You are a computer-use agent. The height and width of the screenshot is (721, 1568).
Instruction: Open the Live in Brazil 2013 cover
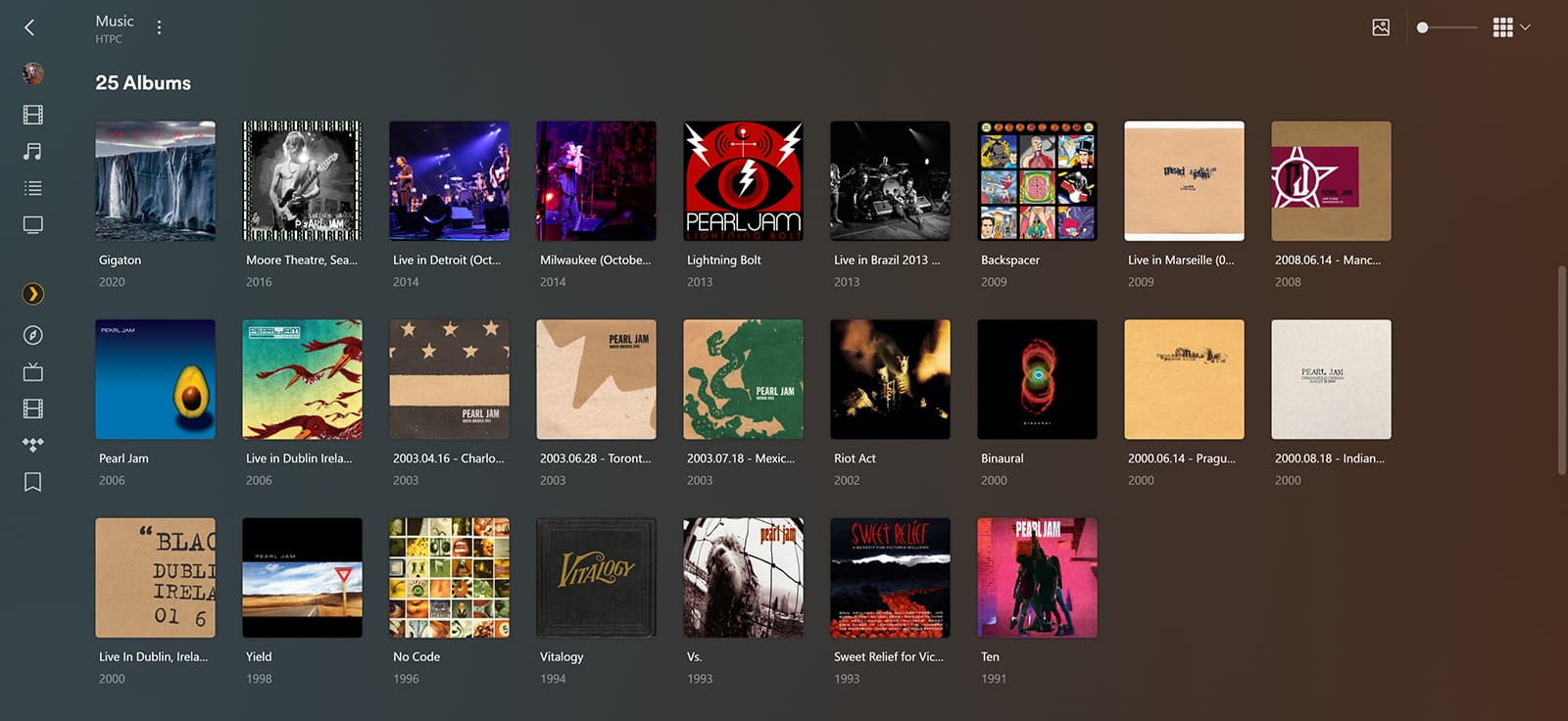tap(890, 181)
